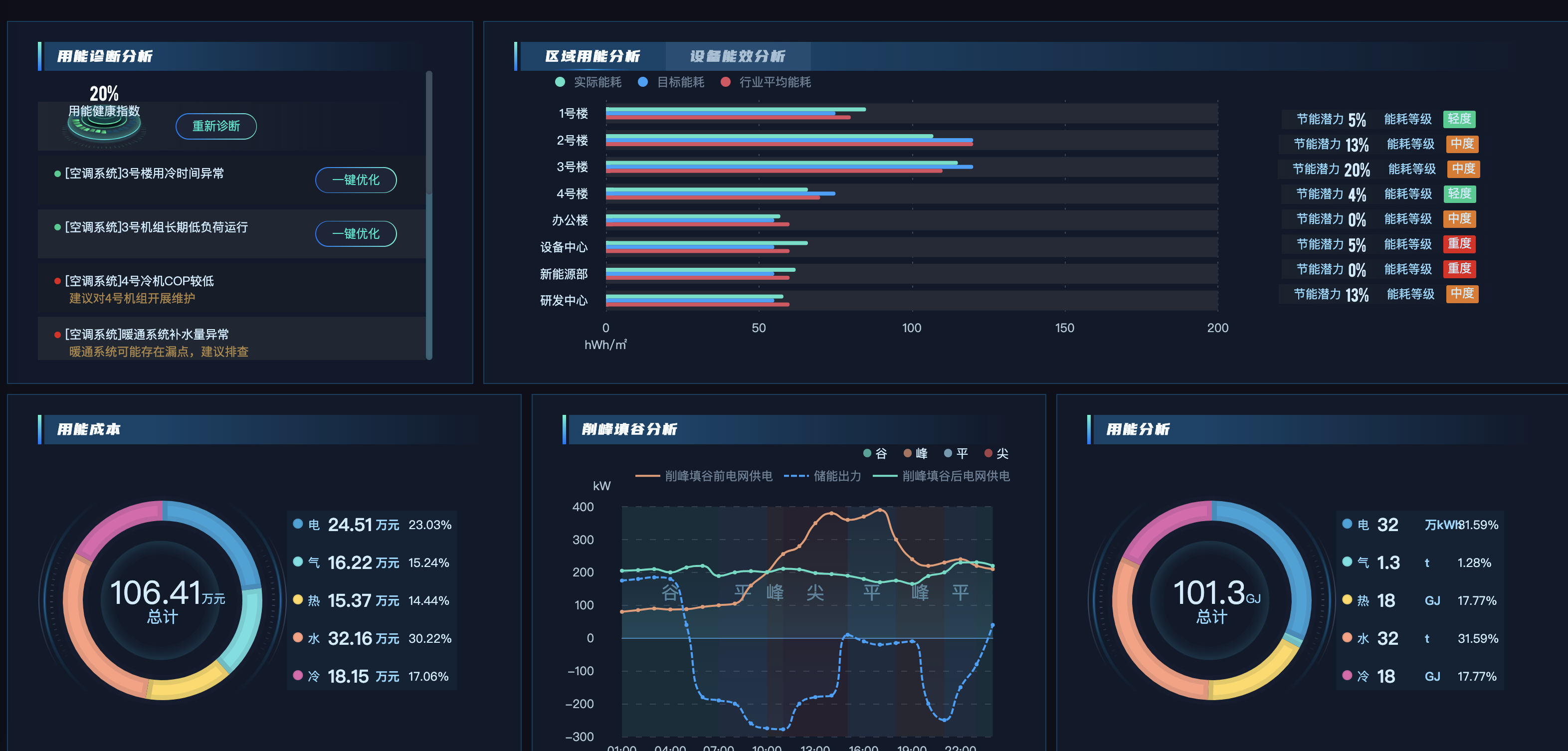Click the 气 16.22万元 cost legend dot
This screenshot has width=1568, height=751.
298,562
